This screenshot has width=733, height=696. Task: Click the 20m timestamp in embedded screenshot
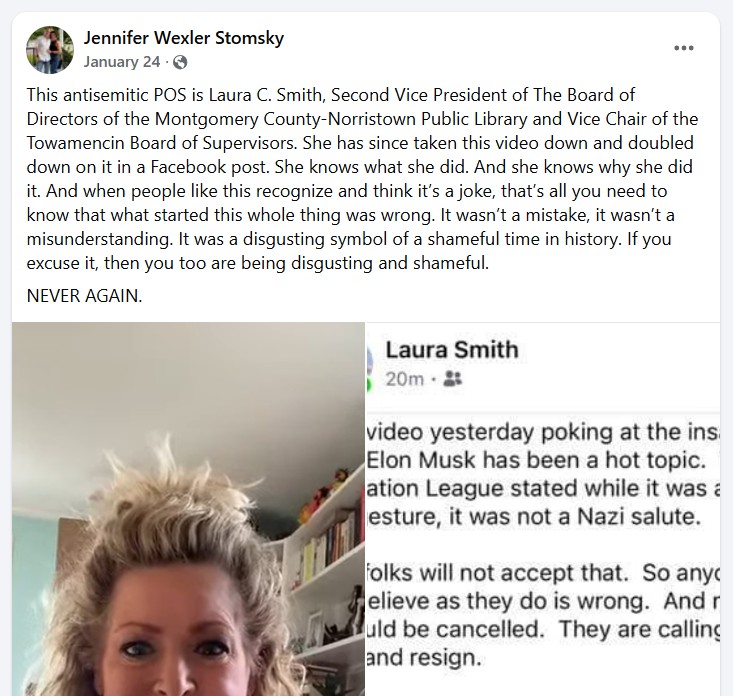(x=405, y=379)
